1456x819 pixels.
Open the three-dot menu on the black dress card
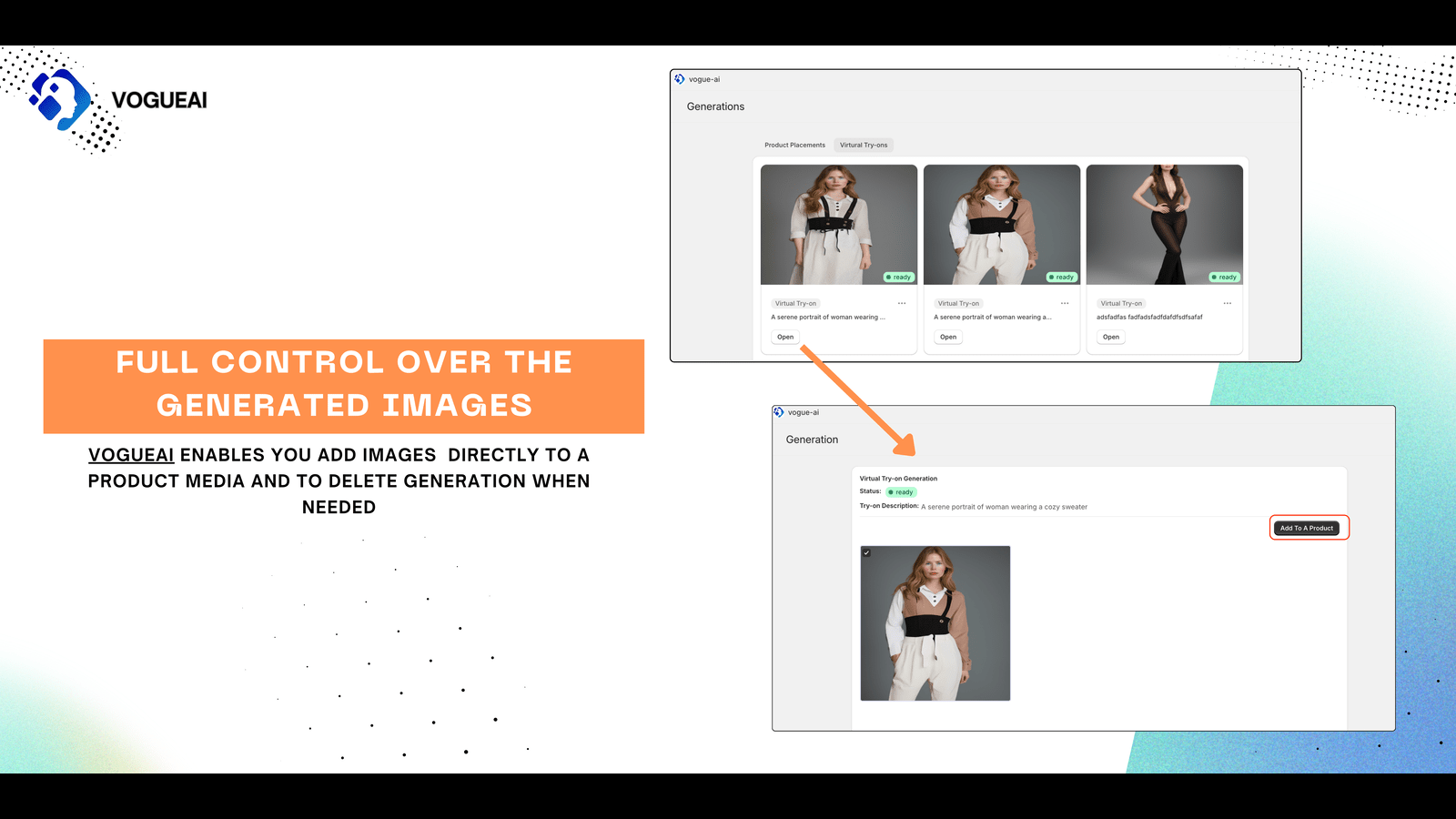pos(1226,302)
